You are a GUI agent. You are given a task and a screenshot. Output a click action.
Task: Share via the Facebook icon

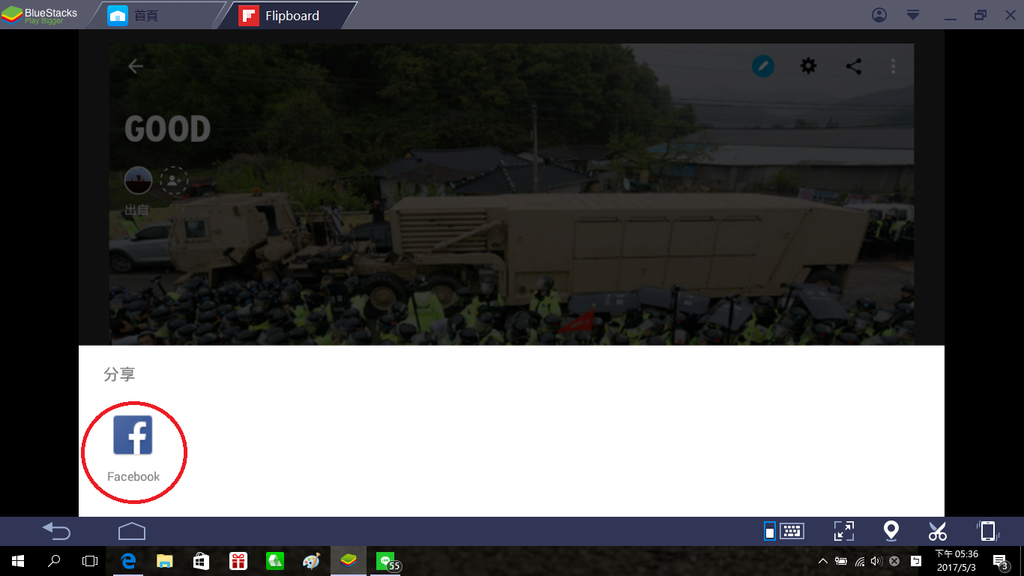coord(133,435)
